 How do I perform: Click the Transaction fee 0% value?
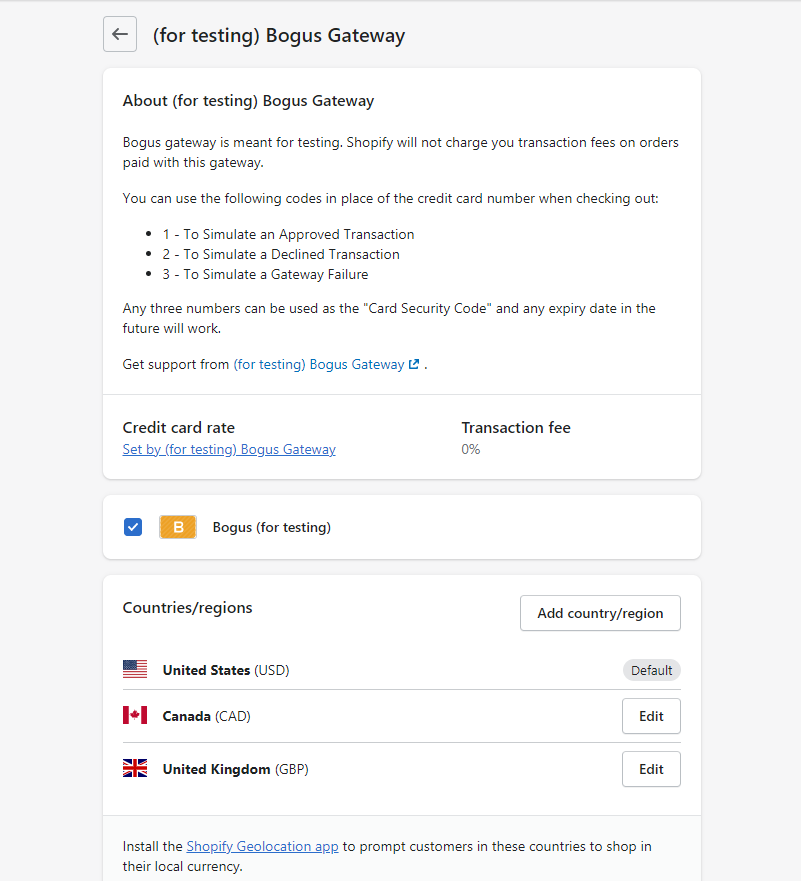pos(471,449)
